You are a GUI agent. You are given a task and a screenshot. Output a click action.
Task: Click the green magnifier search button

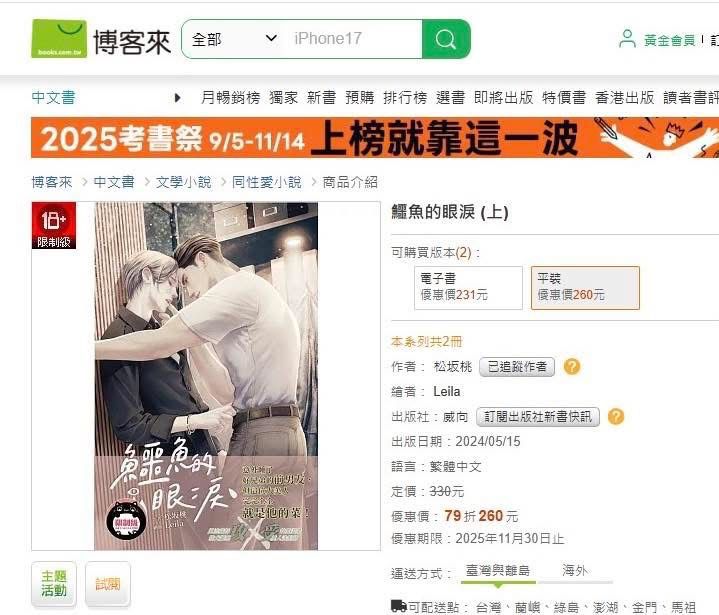pos(446,39)
